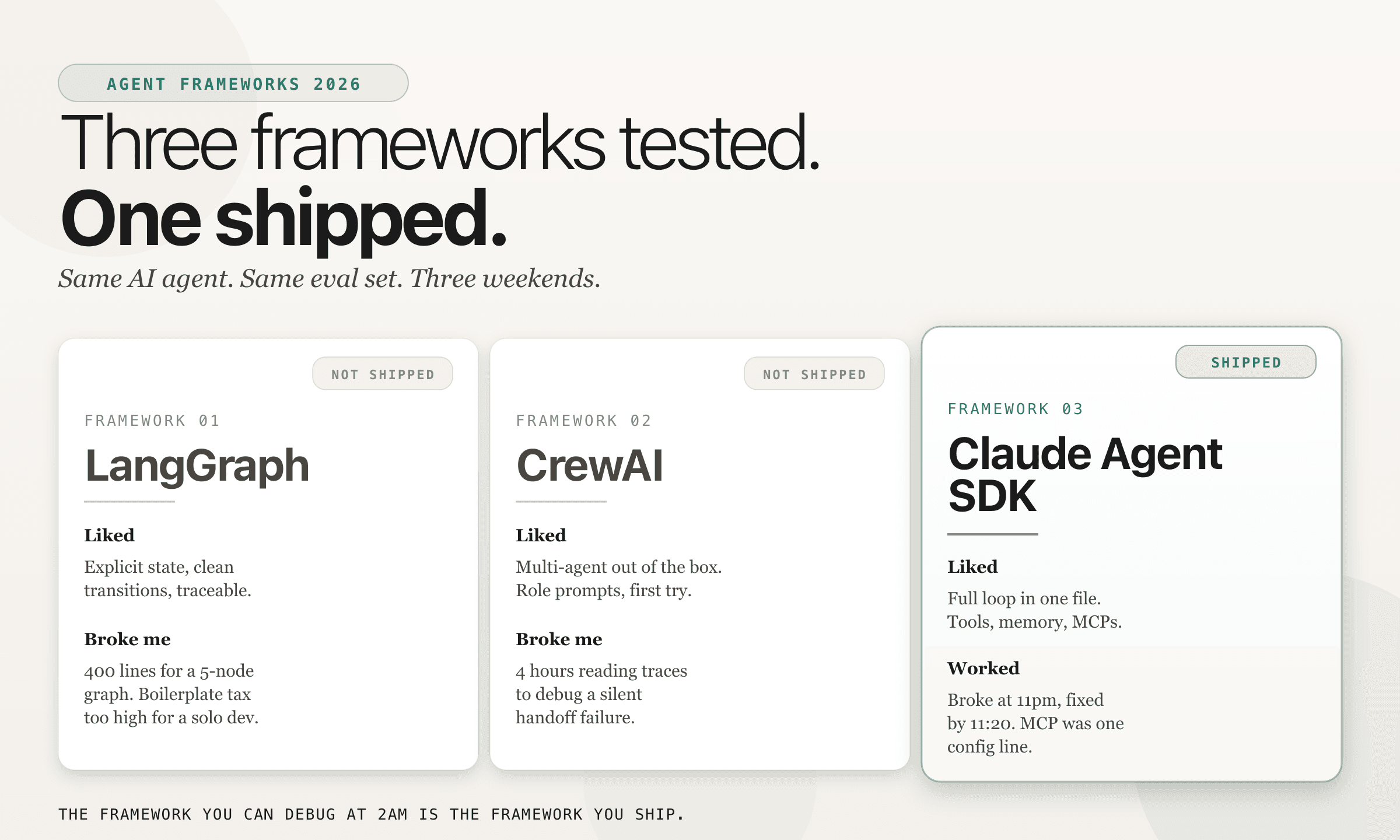Click the FRAMEWORK 01 label
This screenshot has height=840, width=1400.
click(153, 420)
